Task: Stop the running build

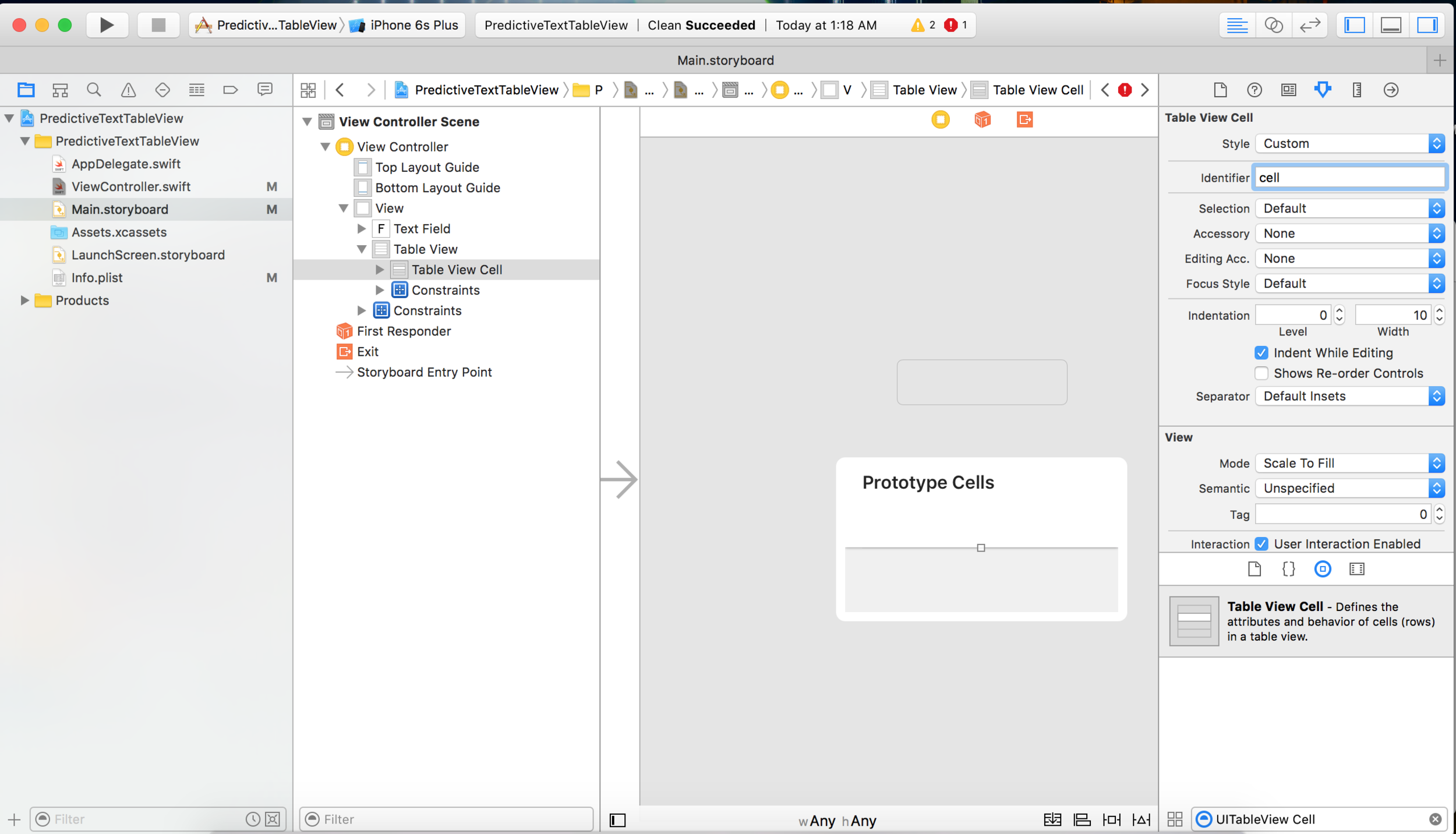Action: click(158, 25)
